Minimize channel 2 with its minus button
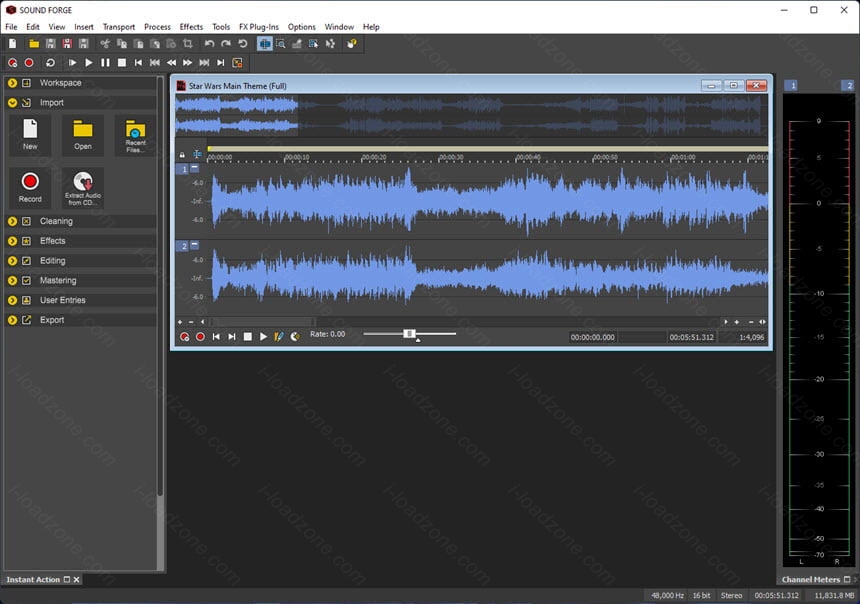The height and width of the screenshot is (604, 860). click(195, 245)
